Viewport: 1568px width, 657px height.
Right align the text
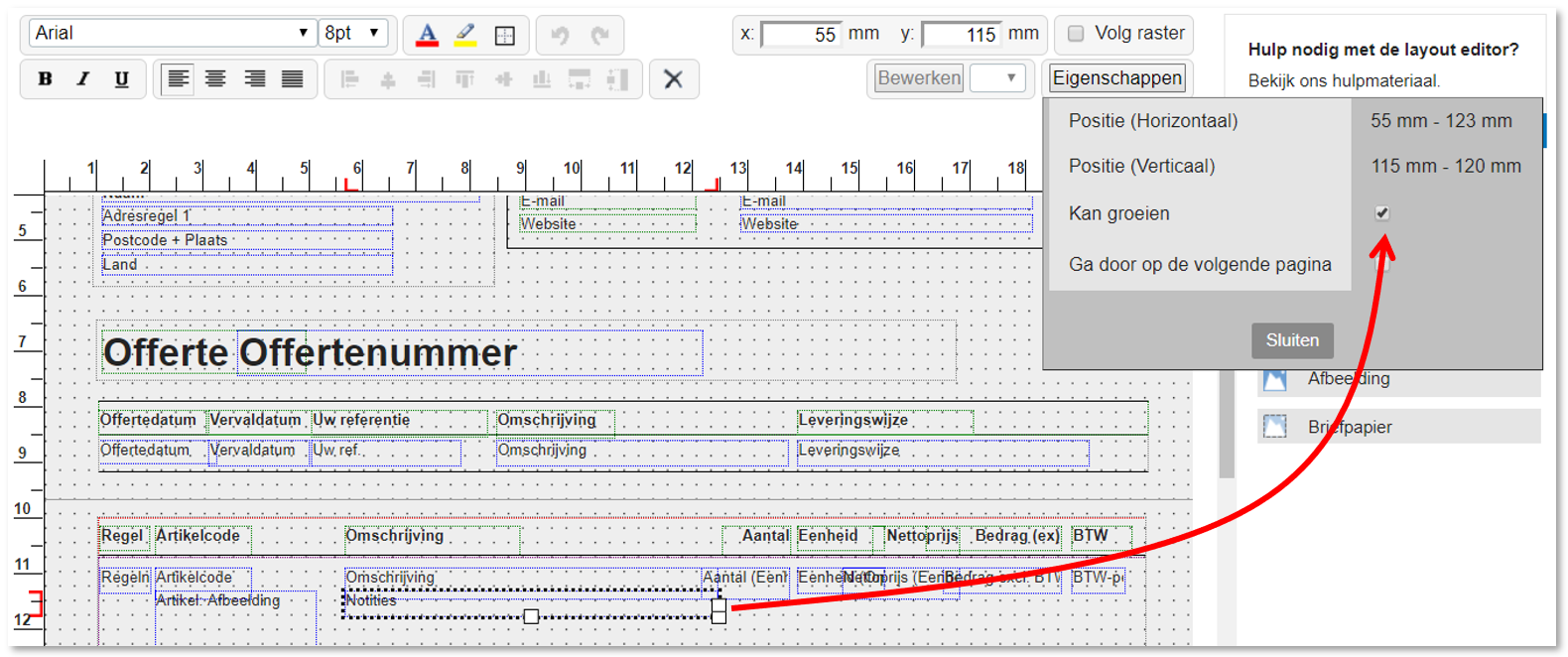pos(254,79)
